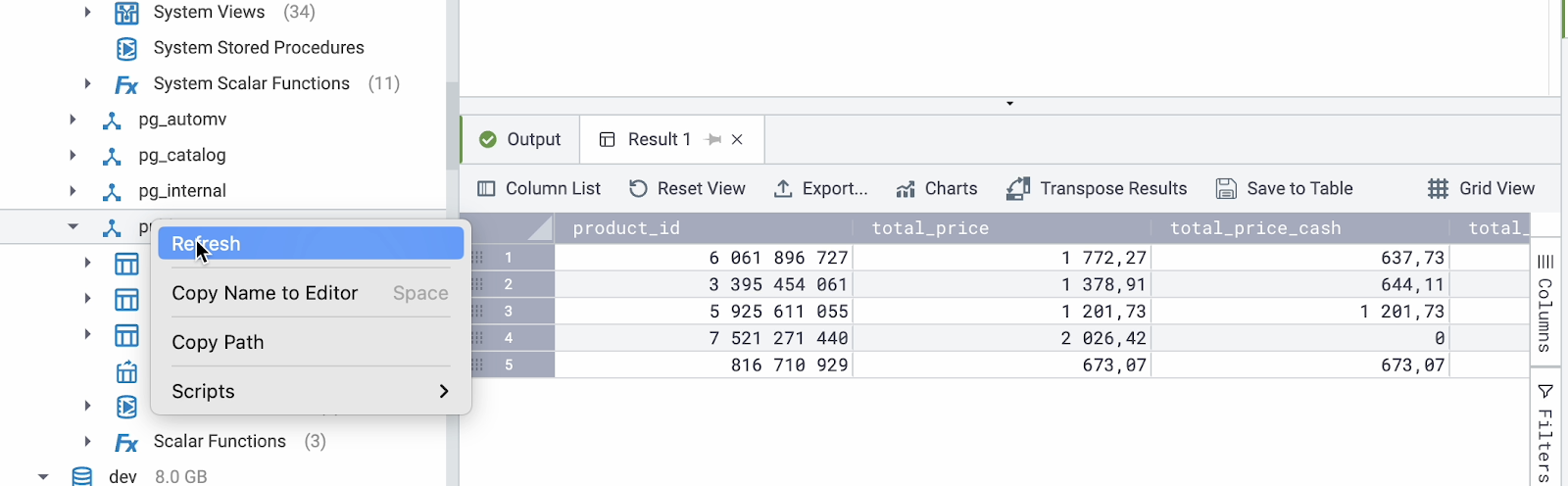
Task: Open the Filters side panel
Action: pyautogui.click(x=1545, y=431)
